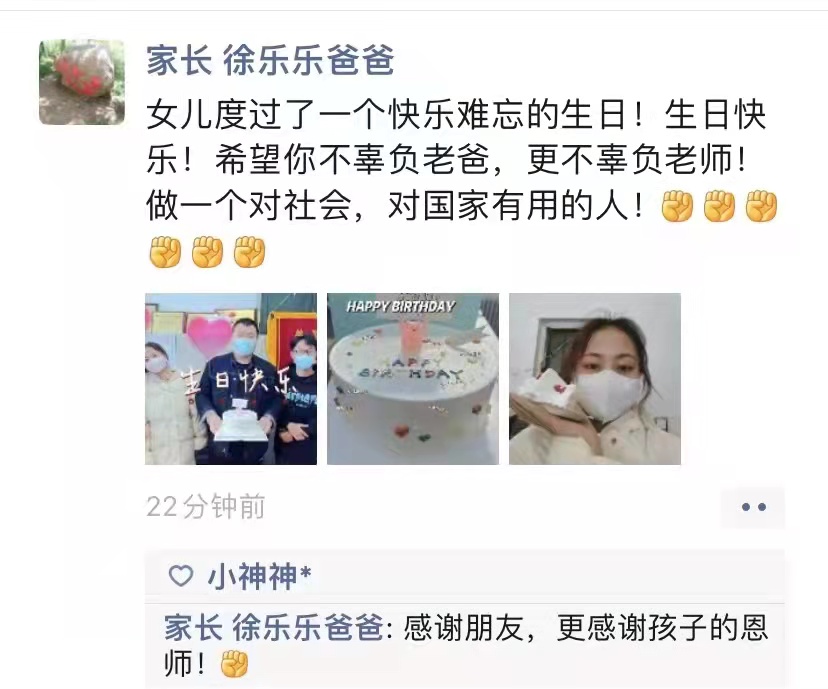The width and height of the screenshot is (828, 689).
Task: Tap the last fist emoji on the second emoji row
Action: (249, 251)
